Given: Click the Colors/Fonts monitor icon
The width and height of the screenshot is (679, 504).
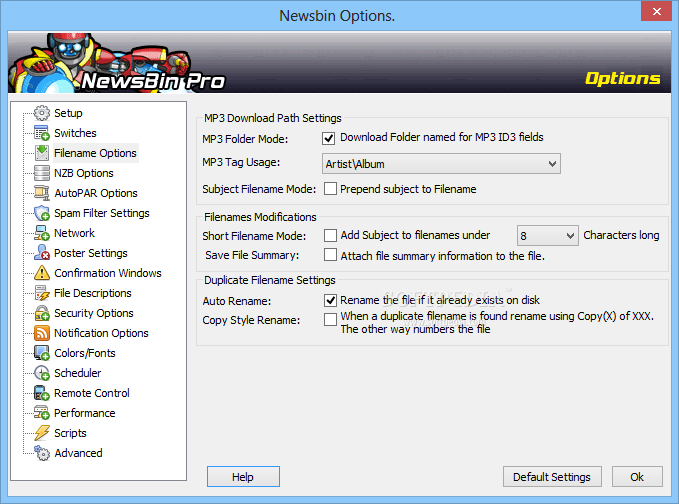Looking at the screenshot, I should (x=42, y=353).
